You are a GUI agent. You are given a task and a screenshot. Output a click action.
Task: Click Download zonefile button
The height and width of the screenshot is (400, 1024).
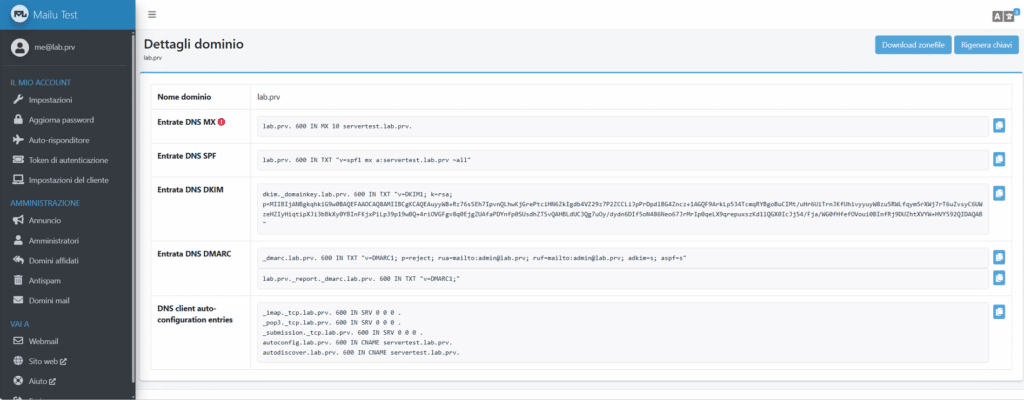913,45
